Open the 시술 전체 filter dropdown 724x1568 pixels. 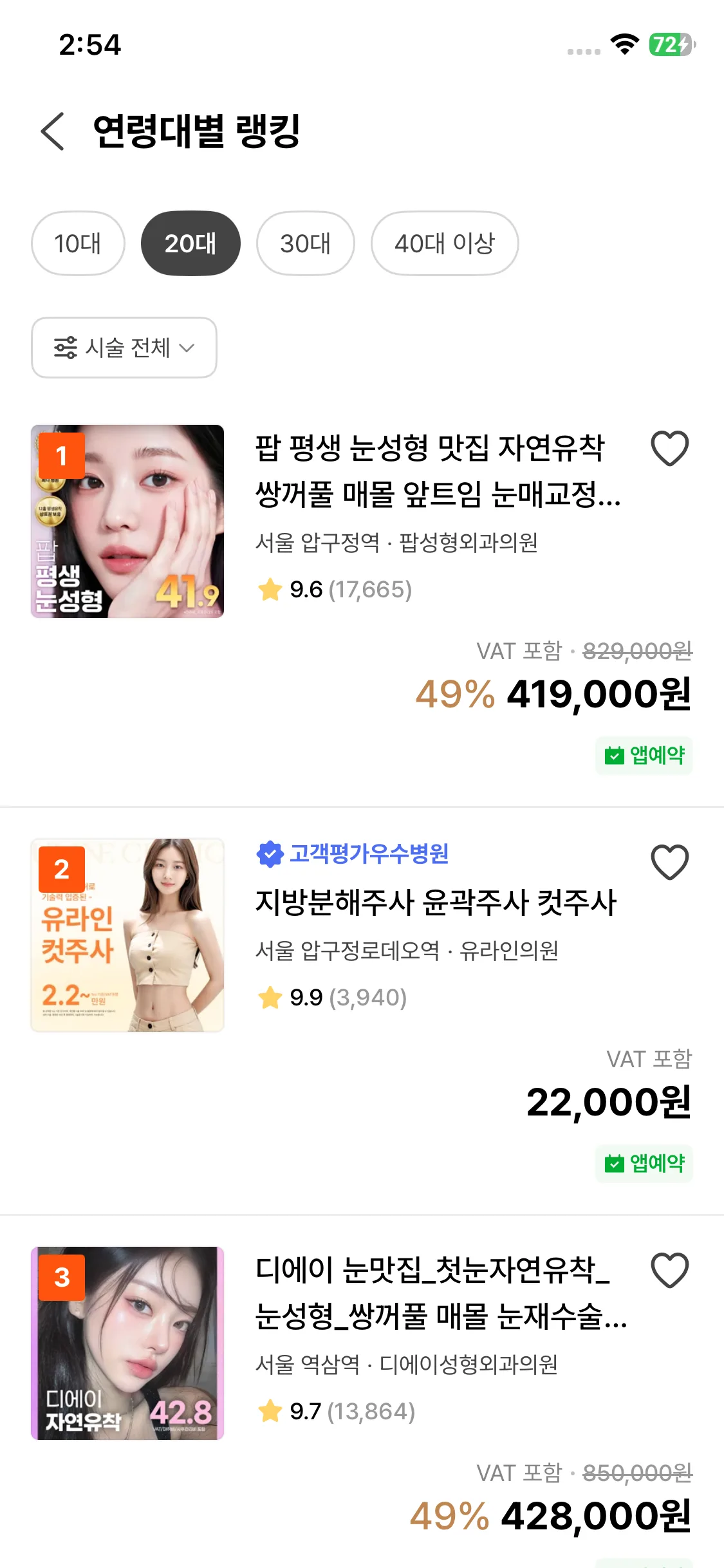(124, 348)
